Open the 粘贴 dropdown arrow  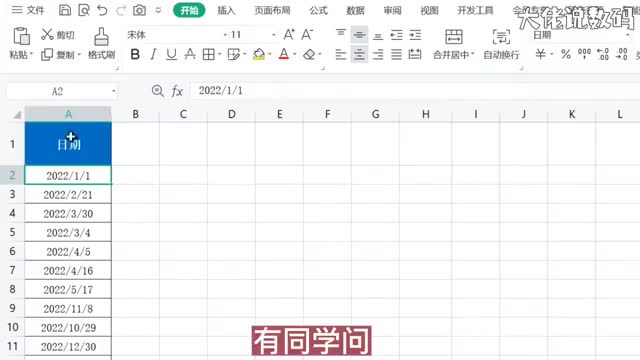coord(31,54)
